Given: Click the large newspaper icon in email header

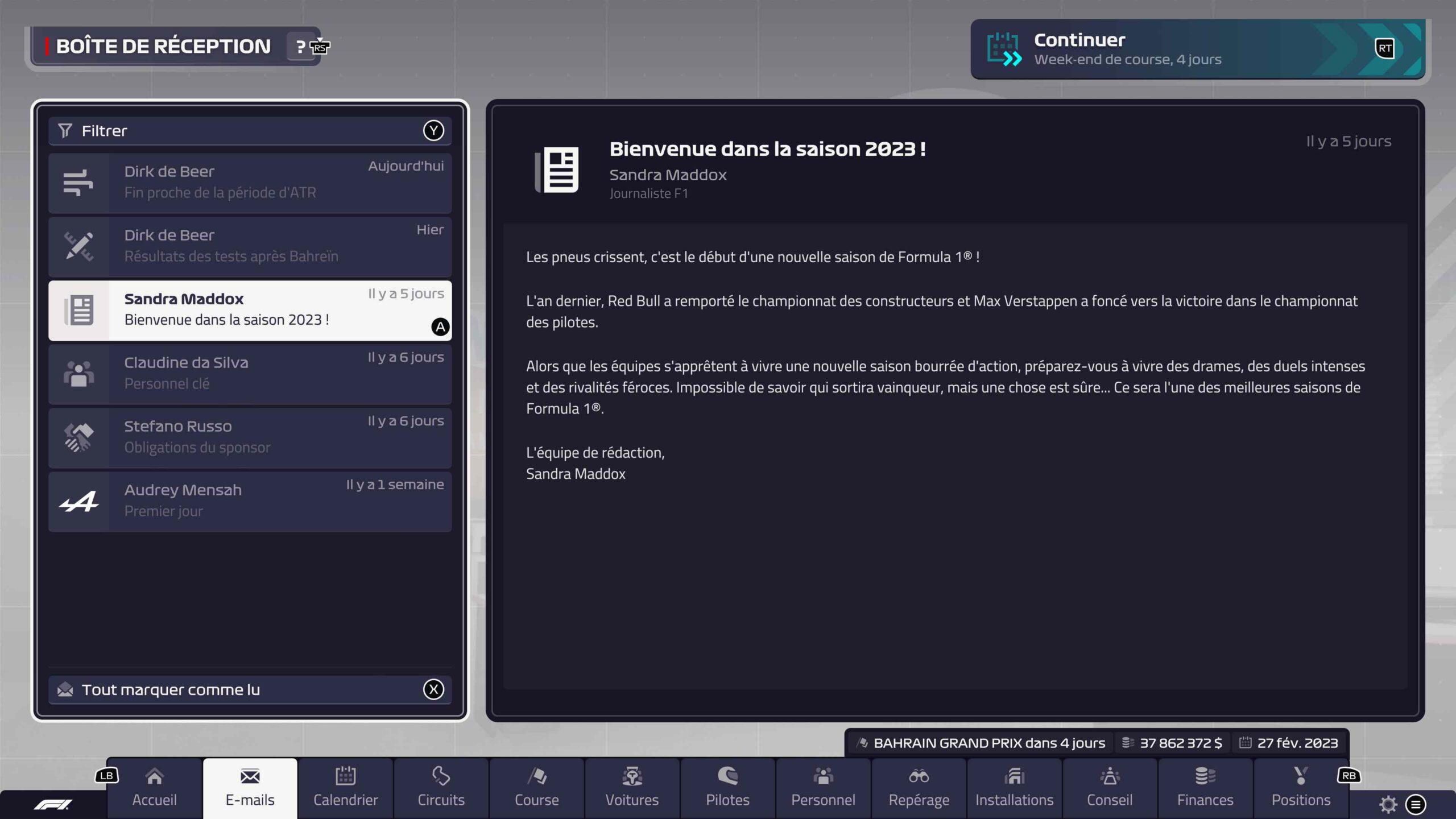Looking at the screenshot, I should (557, 169).
